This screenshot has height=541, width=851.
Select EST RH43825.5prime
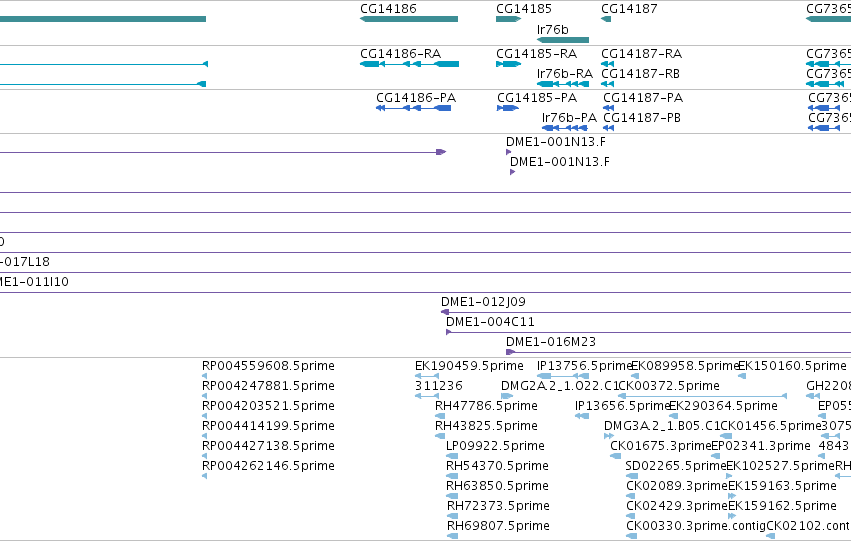pyautogui.click(x=486, y=426)
